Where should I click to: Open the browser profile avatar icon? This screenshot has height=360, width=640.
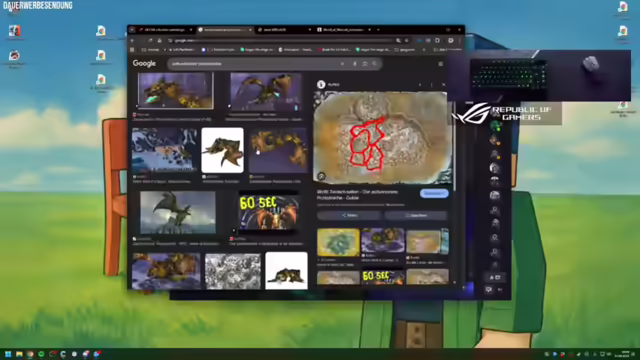(451, 40)
